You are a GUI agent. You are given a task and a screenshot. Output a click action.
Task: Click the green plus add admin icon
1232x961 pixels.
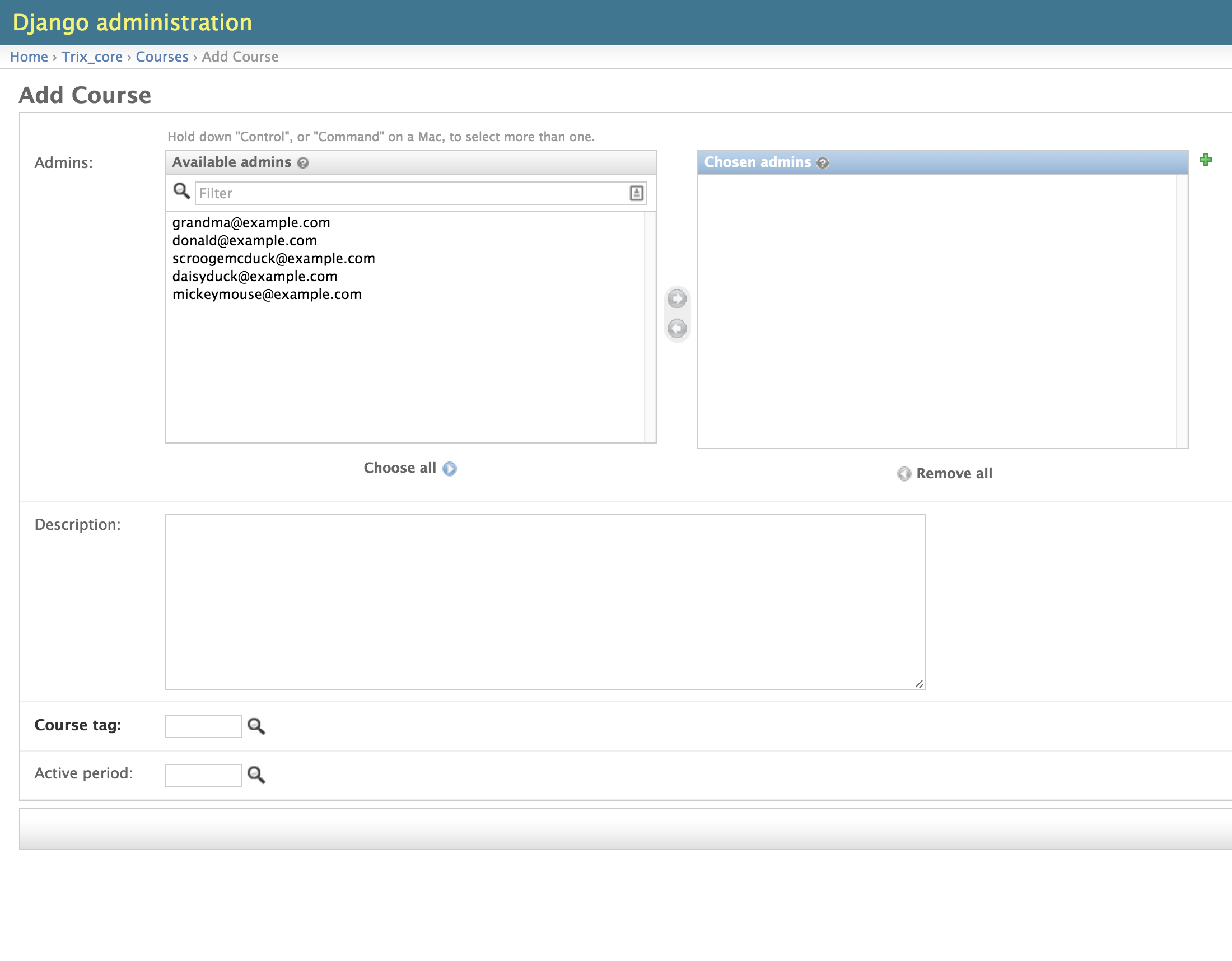coord(1206,160)
